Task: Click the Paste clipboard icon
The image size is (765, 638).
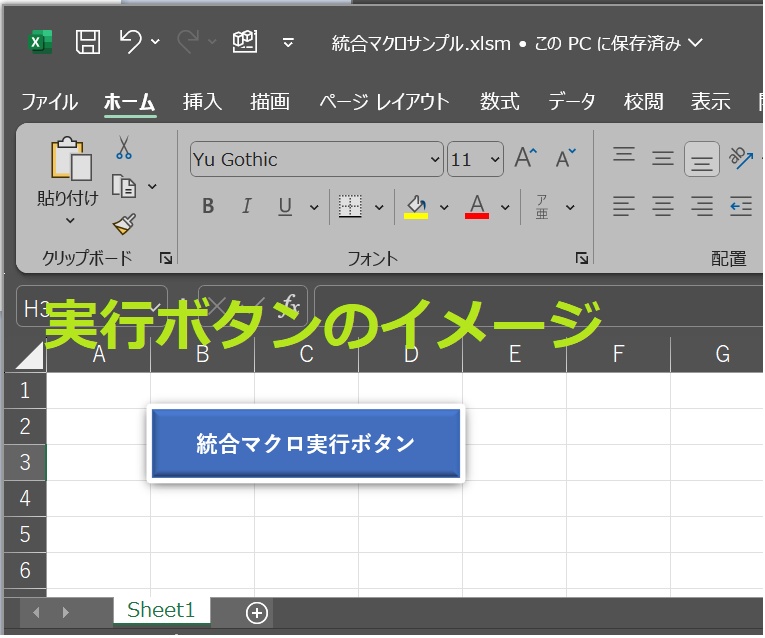Action: [x=71, y=159]
